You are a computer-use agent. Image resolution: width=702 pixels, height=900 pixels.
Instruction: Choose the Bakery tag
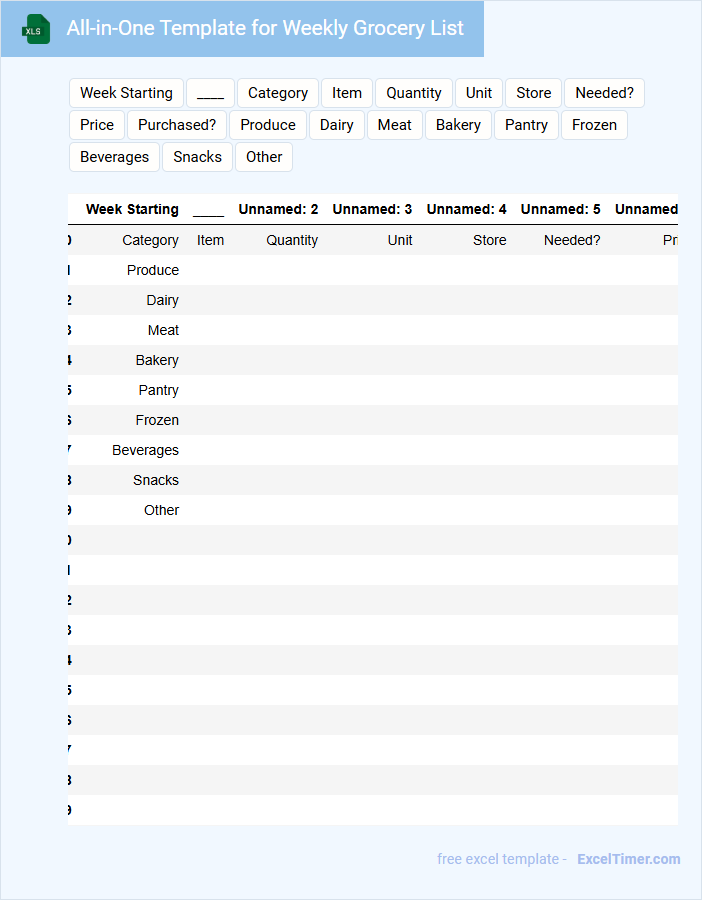point(458,125)
